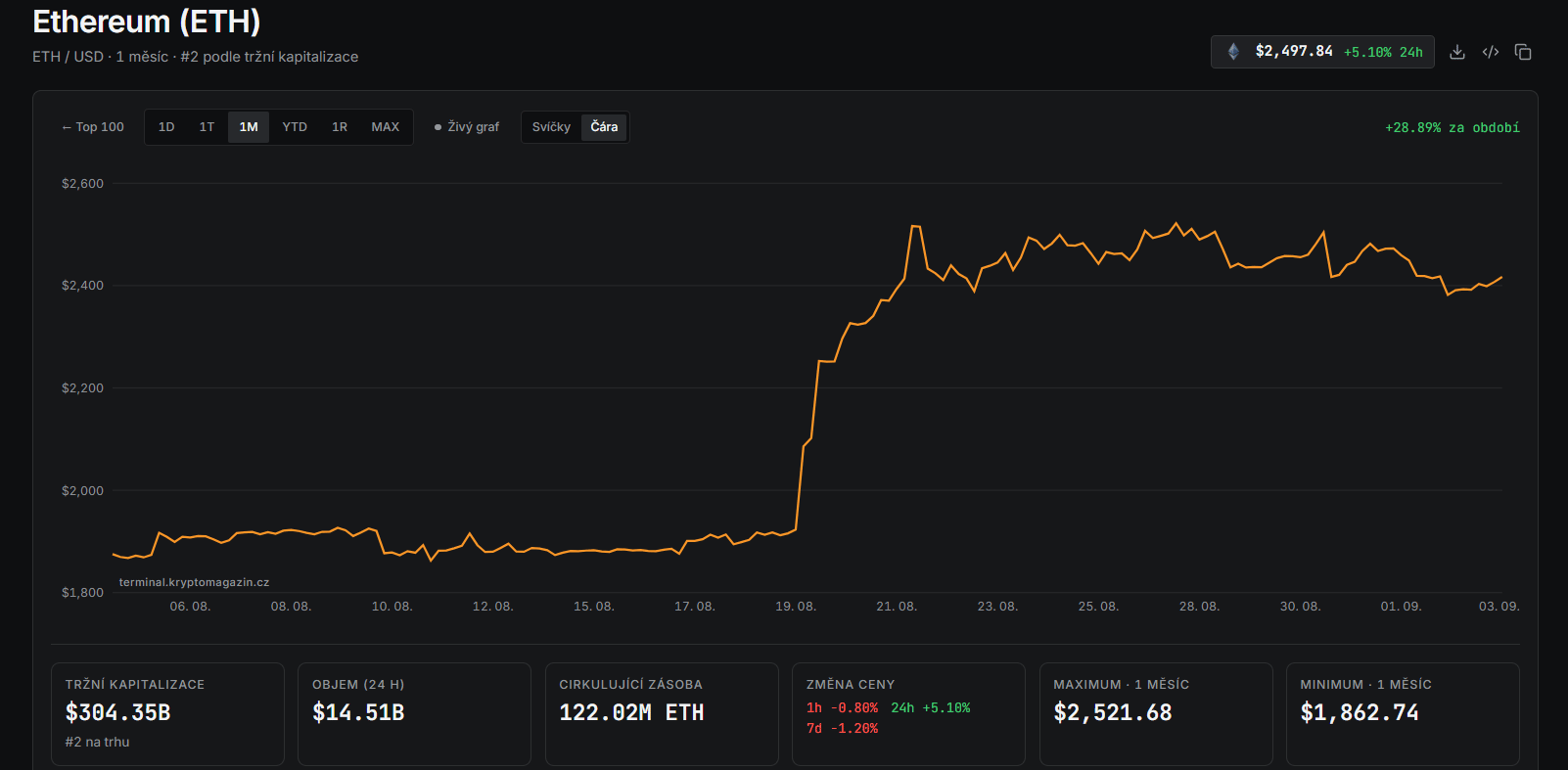This screenshot has height=770, width=1568.
Task: Switch chart to Svíčky candle view
Action: click(551, 127)
